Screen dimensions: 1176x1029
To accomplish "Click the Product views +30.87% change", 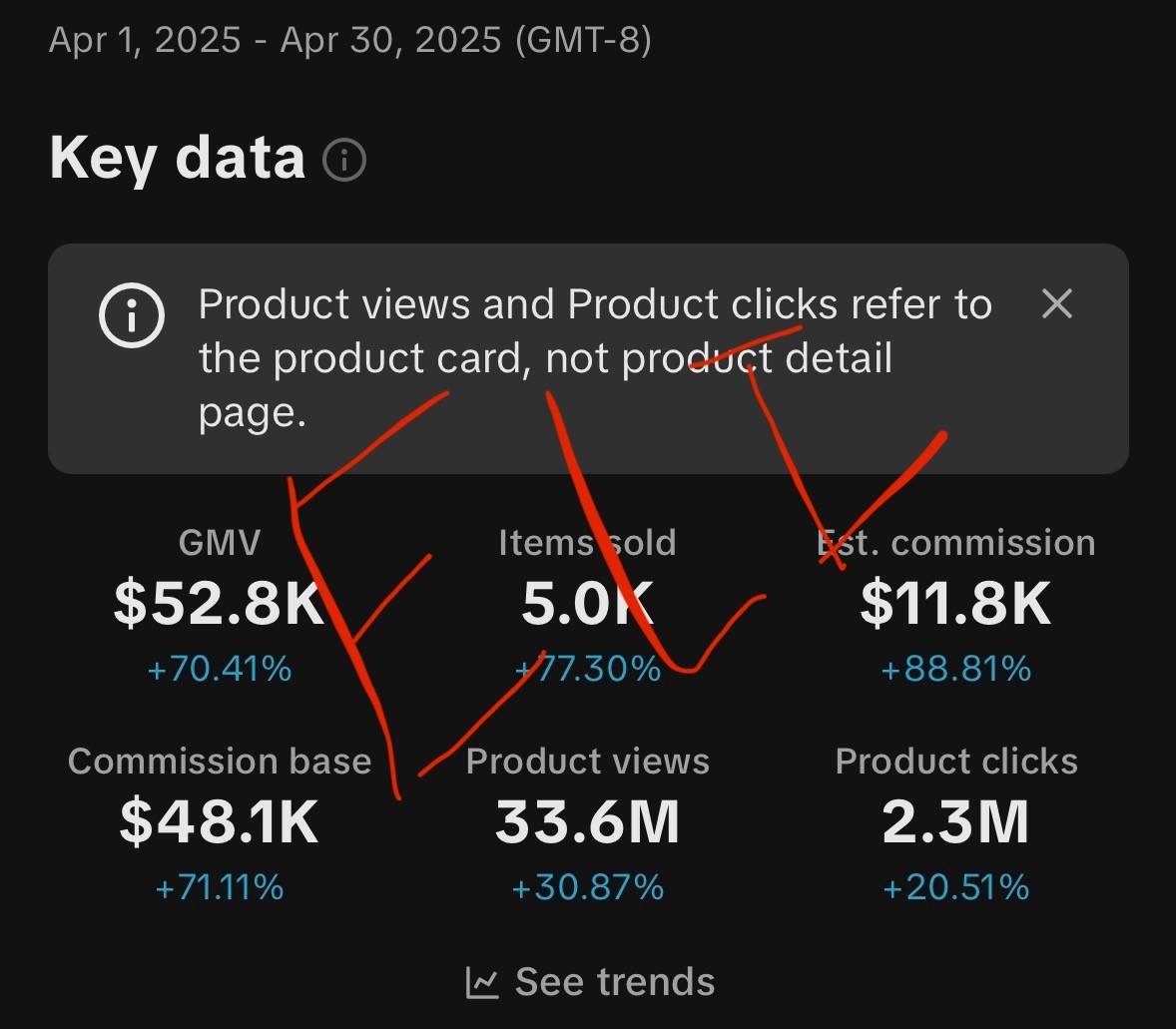I will coord(588,887).
